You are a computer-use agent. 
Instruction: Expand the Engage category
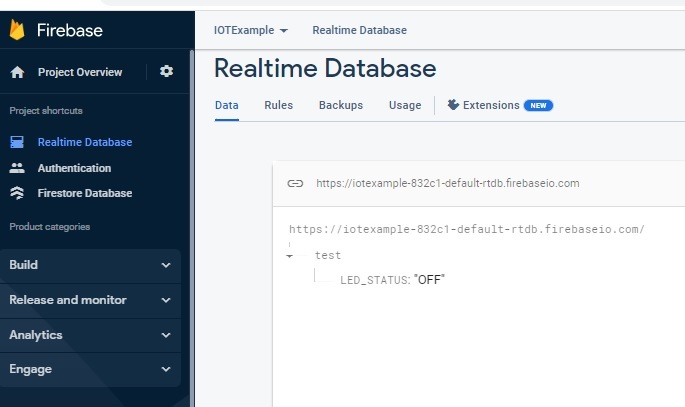click(x=166, y=369)
